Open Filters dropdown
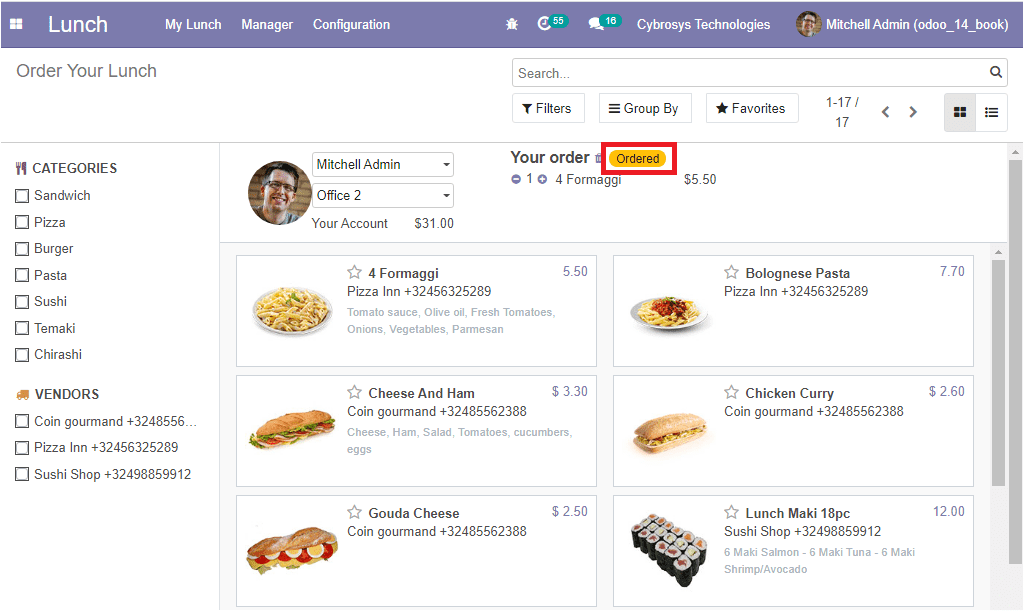This screenshot has height=611, width=1024. tap(548, 108)
